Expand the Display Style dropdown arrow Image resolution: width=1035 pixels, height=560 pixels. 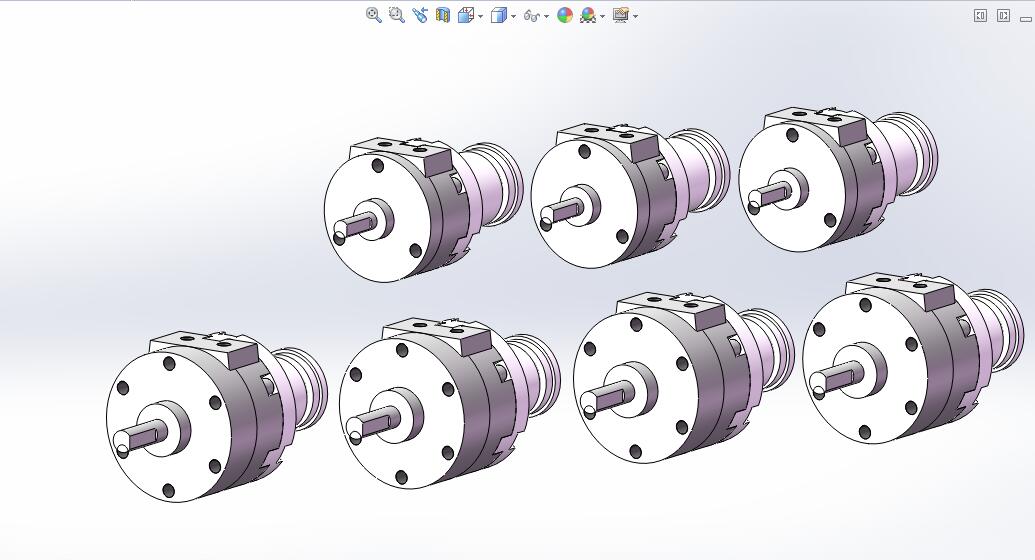click(514, 16)
